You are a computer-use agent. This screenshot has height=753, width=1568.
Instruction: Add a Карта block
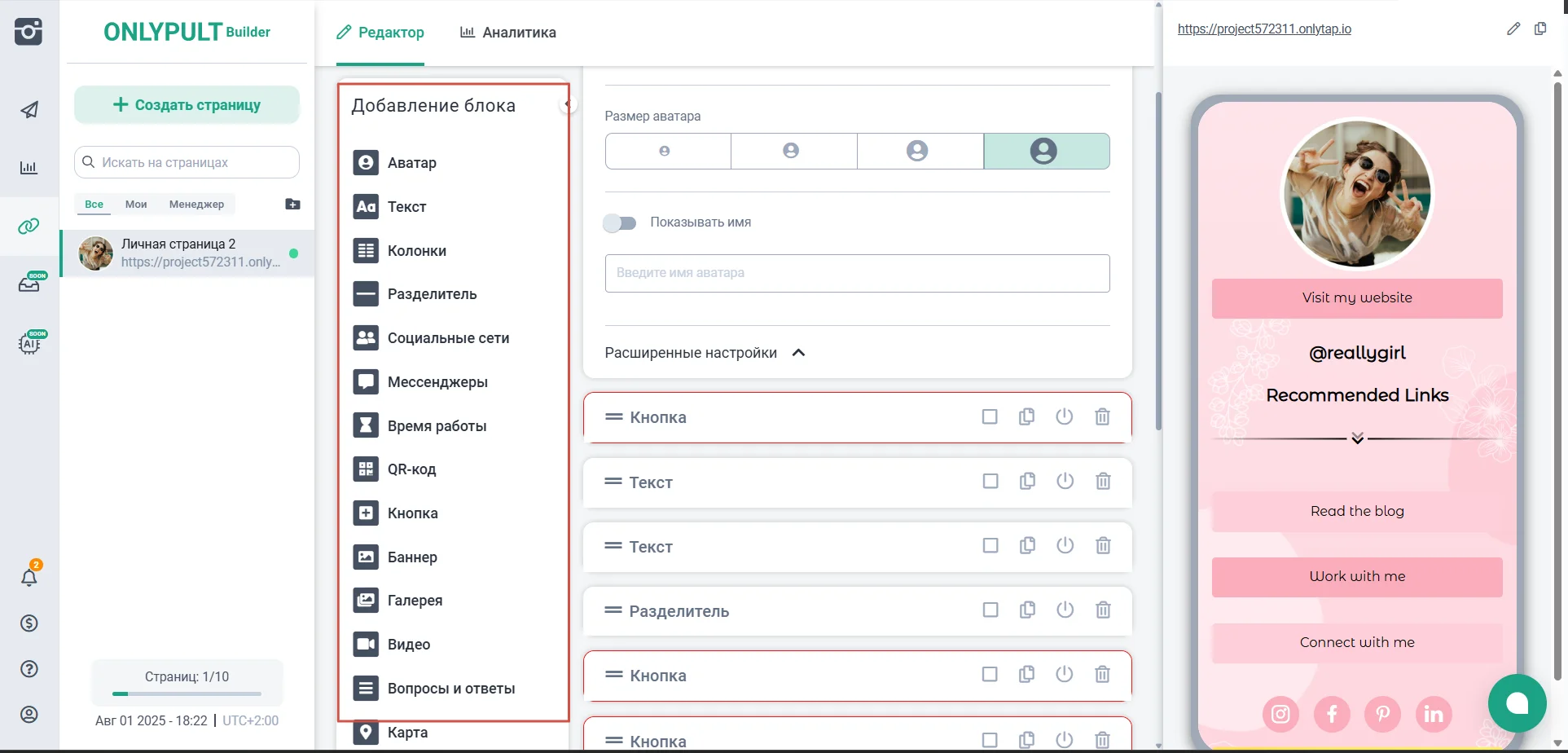click(391, 733)
